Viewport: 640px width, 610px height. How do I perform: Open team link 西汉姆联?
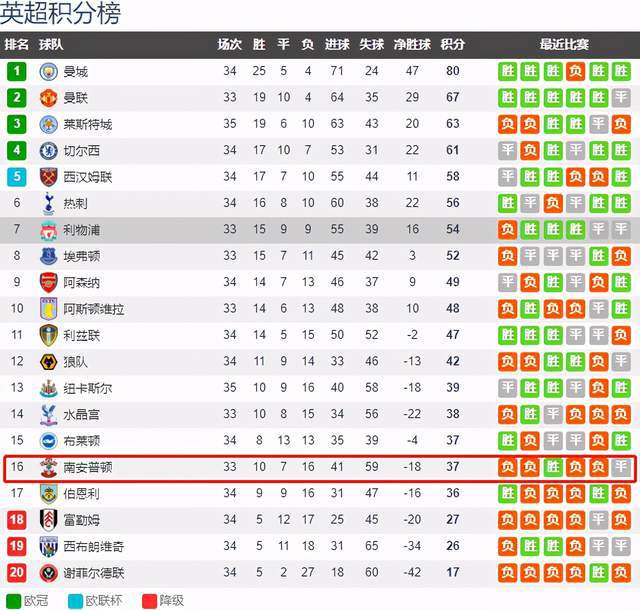(87, 177)
